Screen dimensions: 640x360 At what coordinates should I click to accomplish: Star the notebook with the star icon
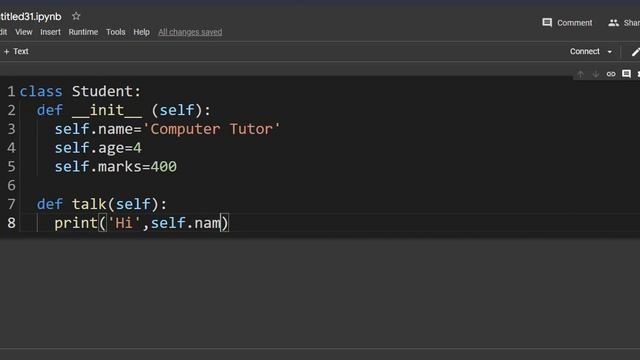point(76,16)
